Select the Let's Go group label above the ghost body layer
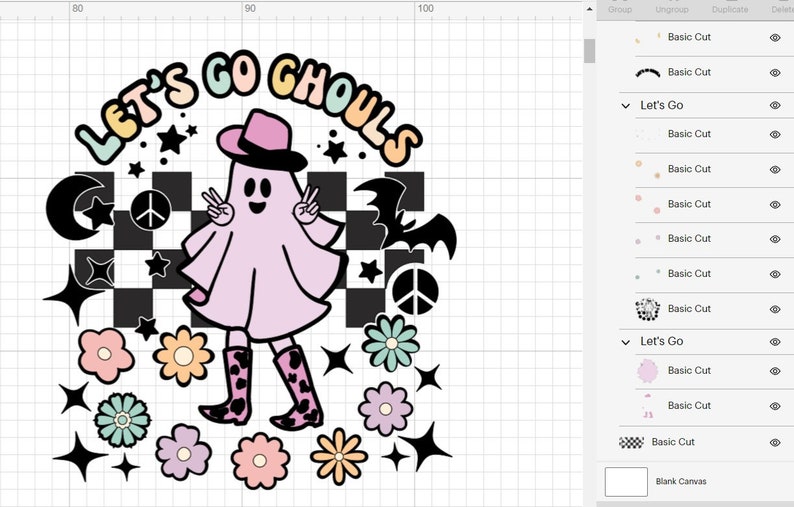This screenshot has height=507, width=794. 661,341
